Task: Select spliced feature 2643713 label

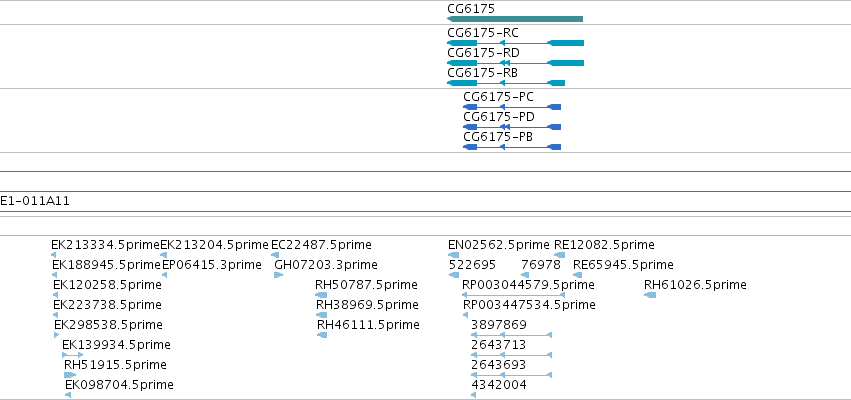Action: (x=498, y=345)
